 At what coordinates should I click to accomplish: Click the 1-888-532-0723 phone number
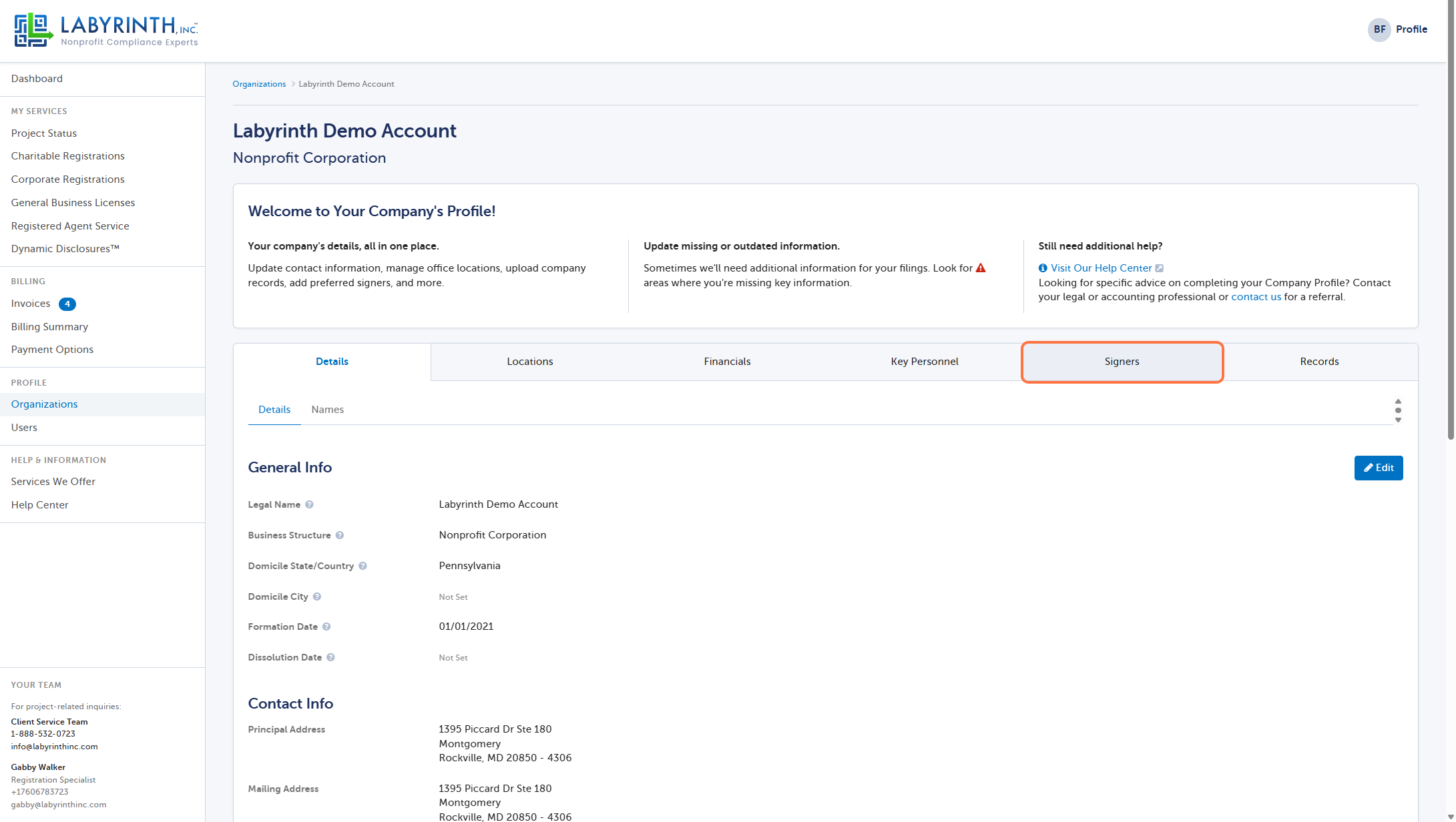point(43,734)
